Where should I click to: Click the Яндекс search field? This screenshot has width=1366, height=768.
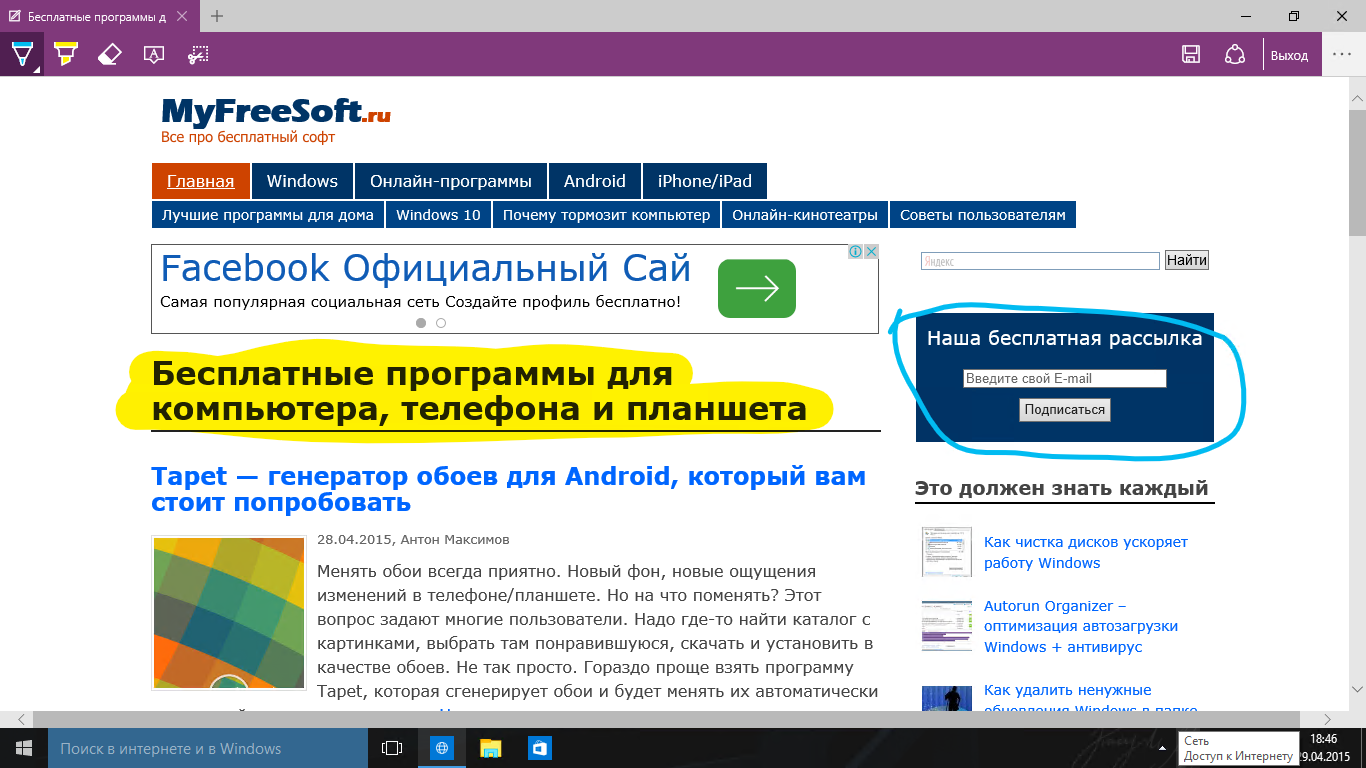pos(1040,261)
